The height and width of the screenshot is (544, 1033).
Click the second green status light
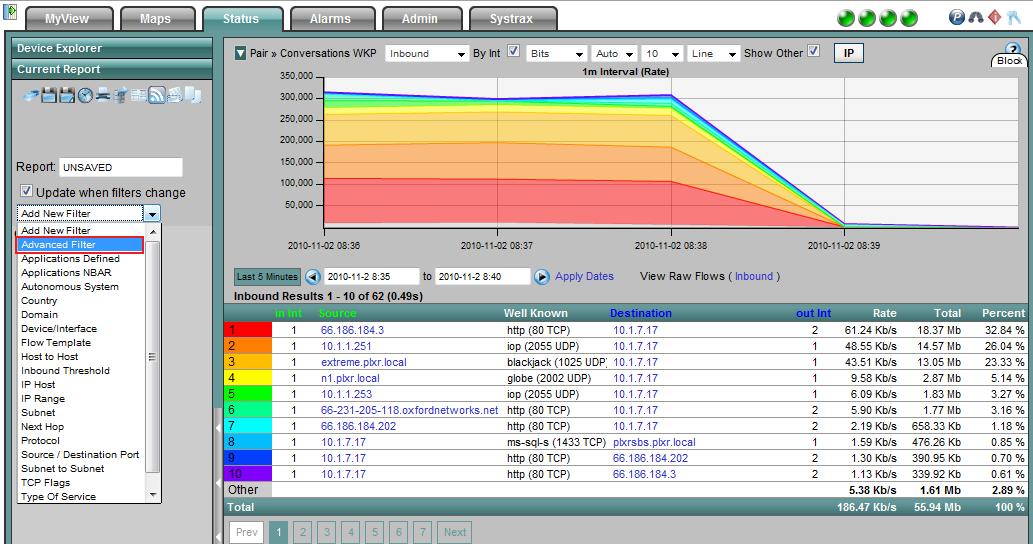(x=867, y=18)
